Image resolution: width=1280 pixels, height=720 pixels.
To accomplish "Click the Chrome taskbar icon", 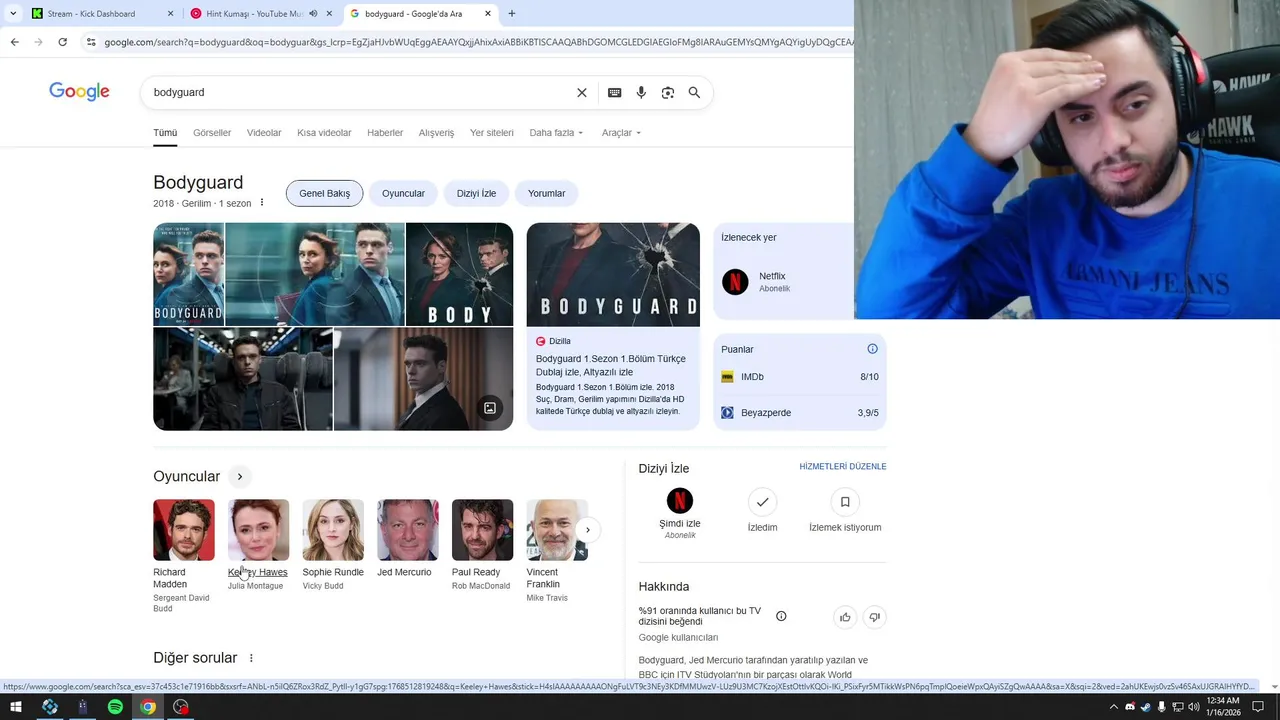I will (148, 707).
